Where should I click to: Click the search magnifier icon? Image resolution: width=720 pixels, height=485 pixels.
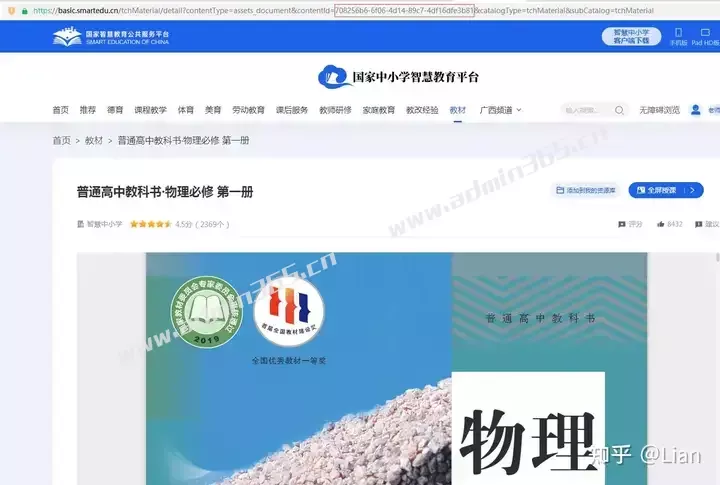(x=619, y=110)
